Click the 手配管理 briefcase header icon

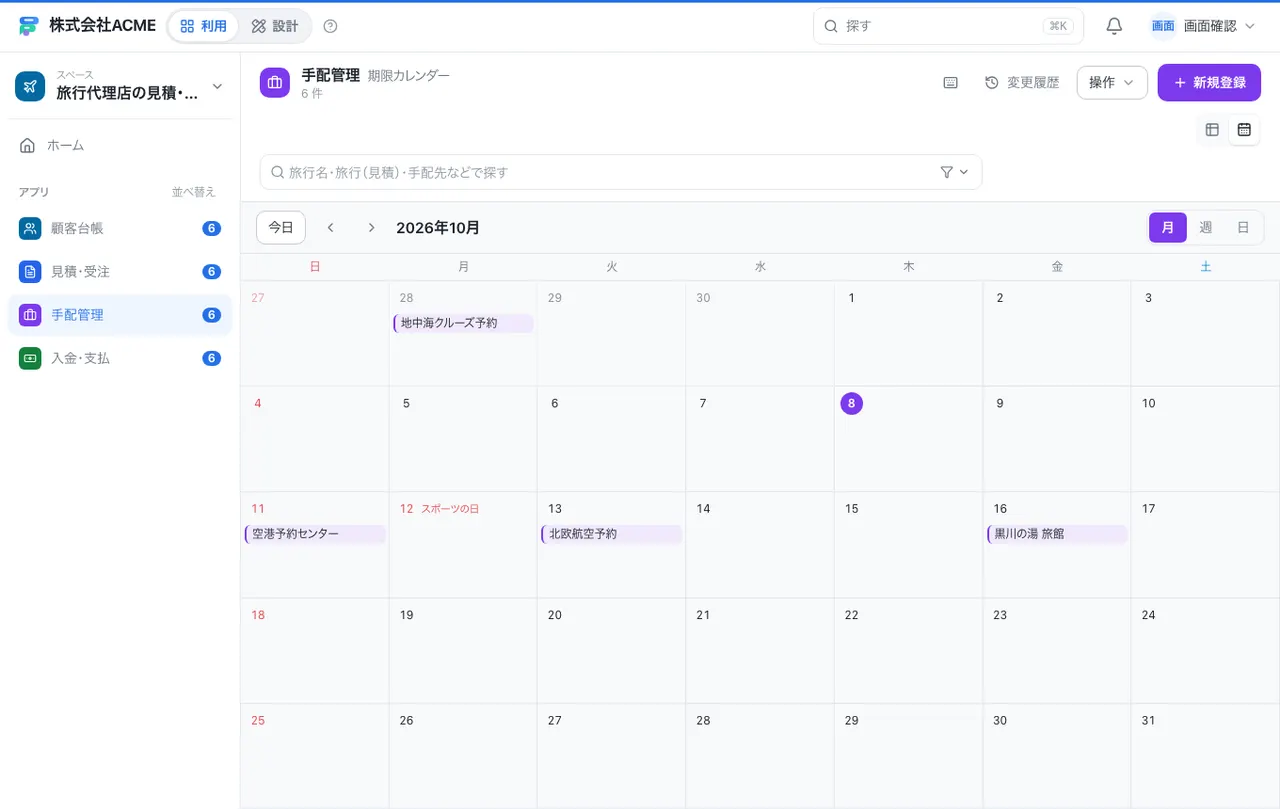(275, 83)
